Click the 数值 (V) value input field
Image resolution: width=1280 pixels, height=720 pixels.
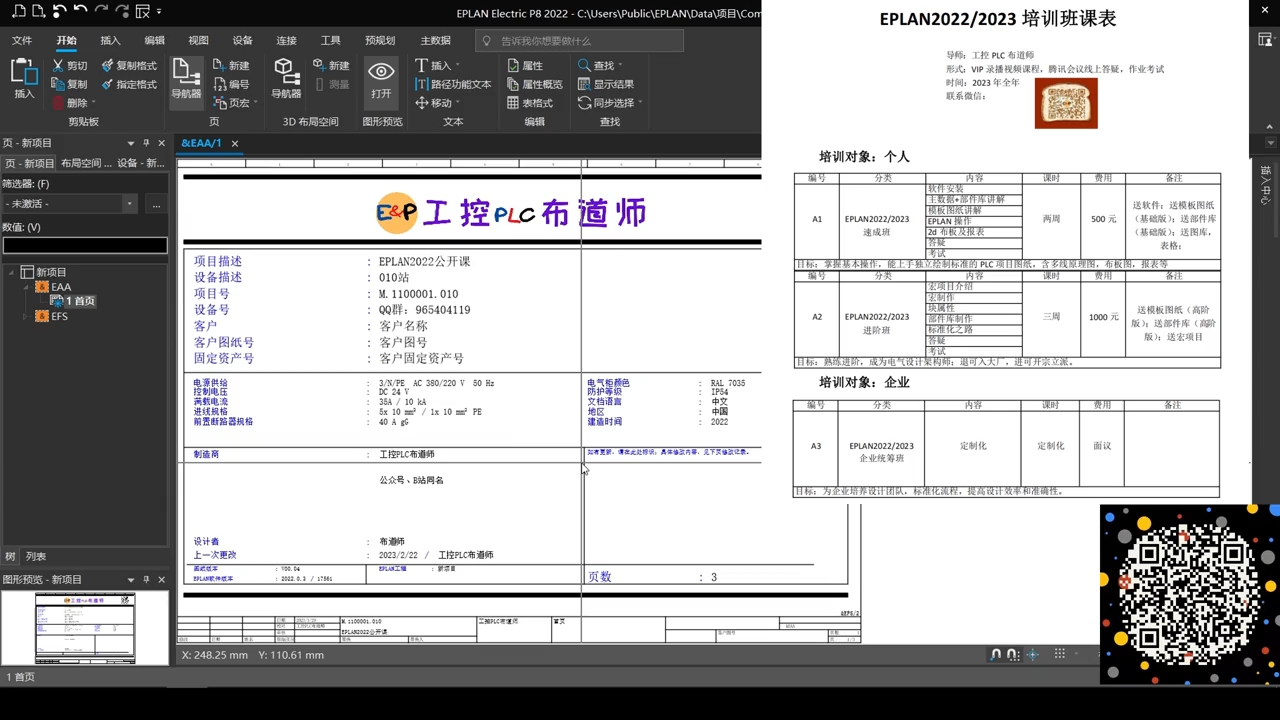85,245
